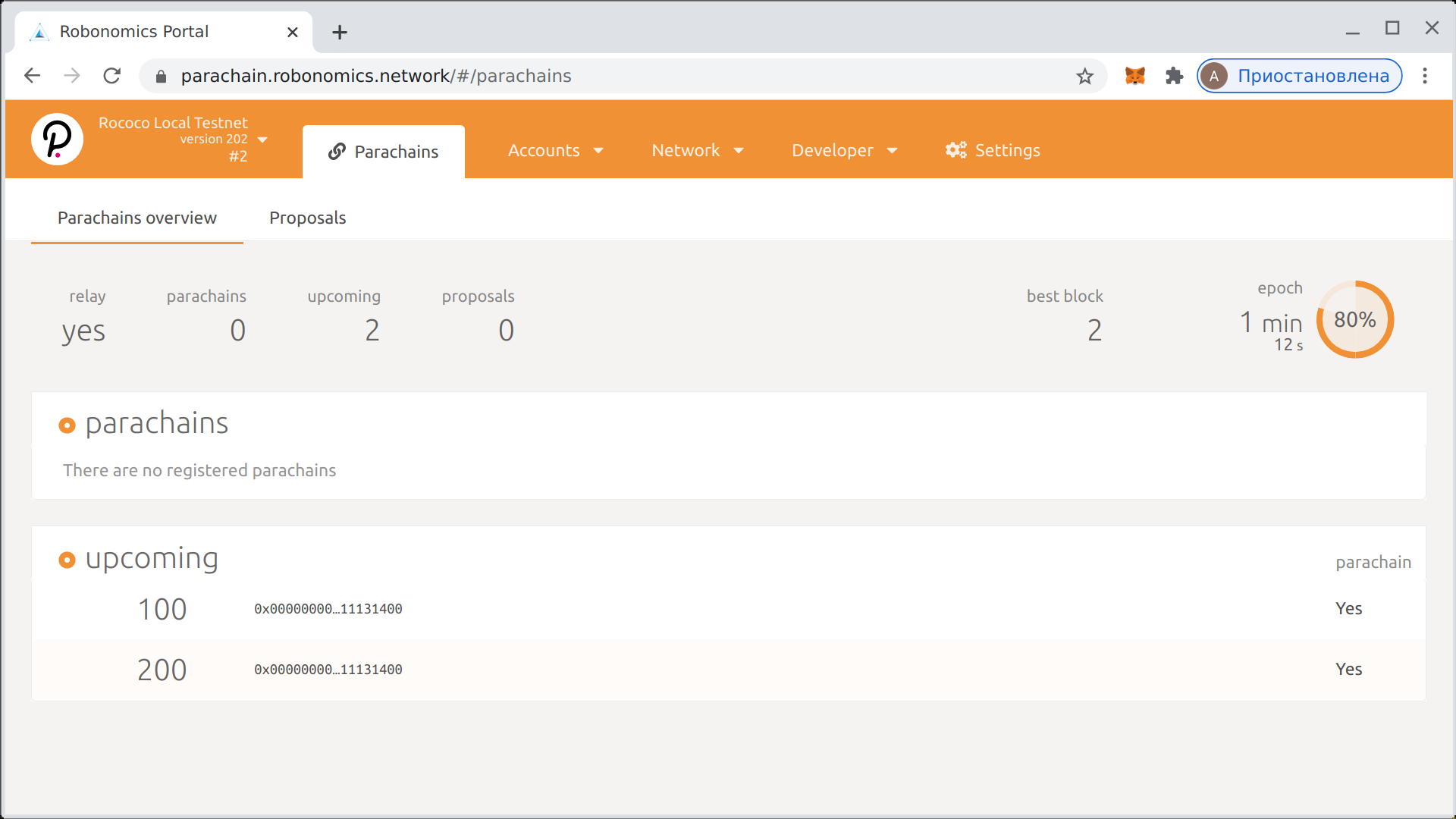Viewport: 1456px width, 819px height.
Task: Click the Settings gears icon
Action: pos(955,150)
